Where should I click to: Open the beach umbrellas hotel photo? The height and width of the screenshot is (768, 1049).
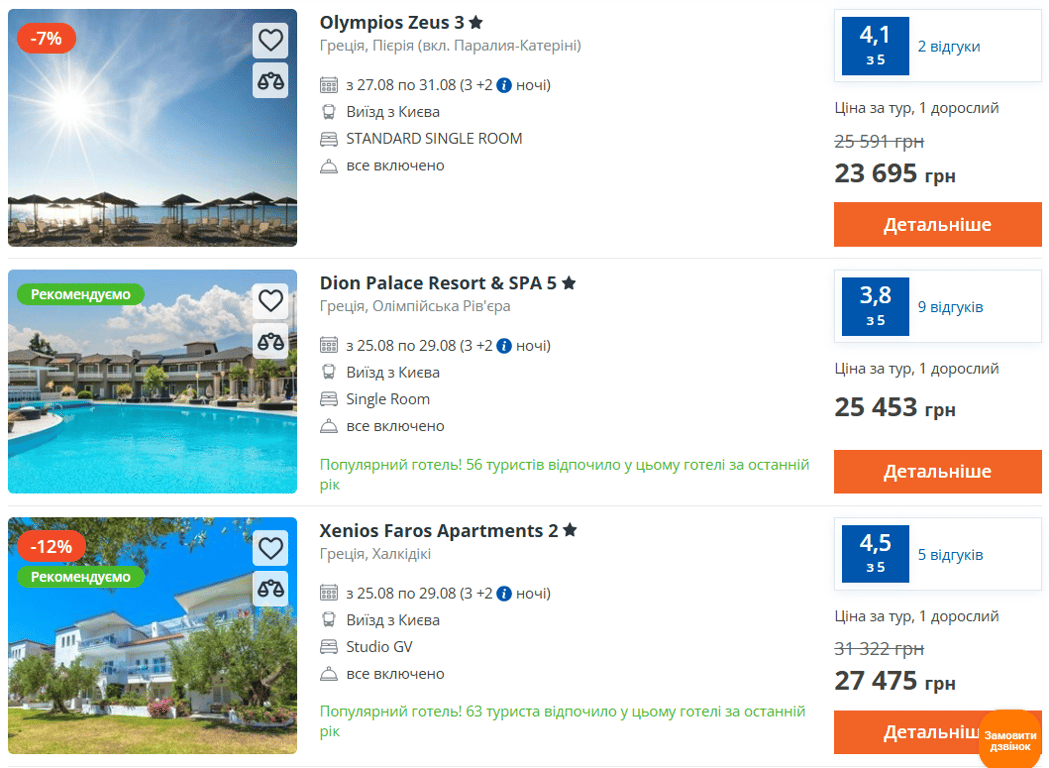click(x=153, y=128)
